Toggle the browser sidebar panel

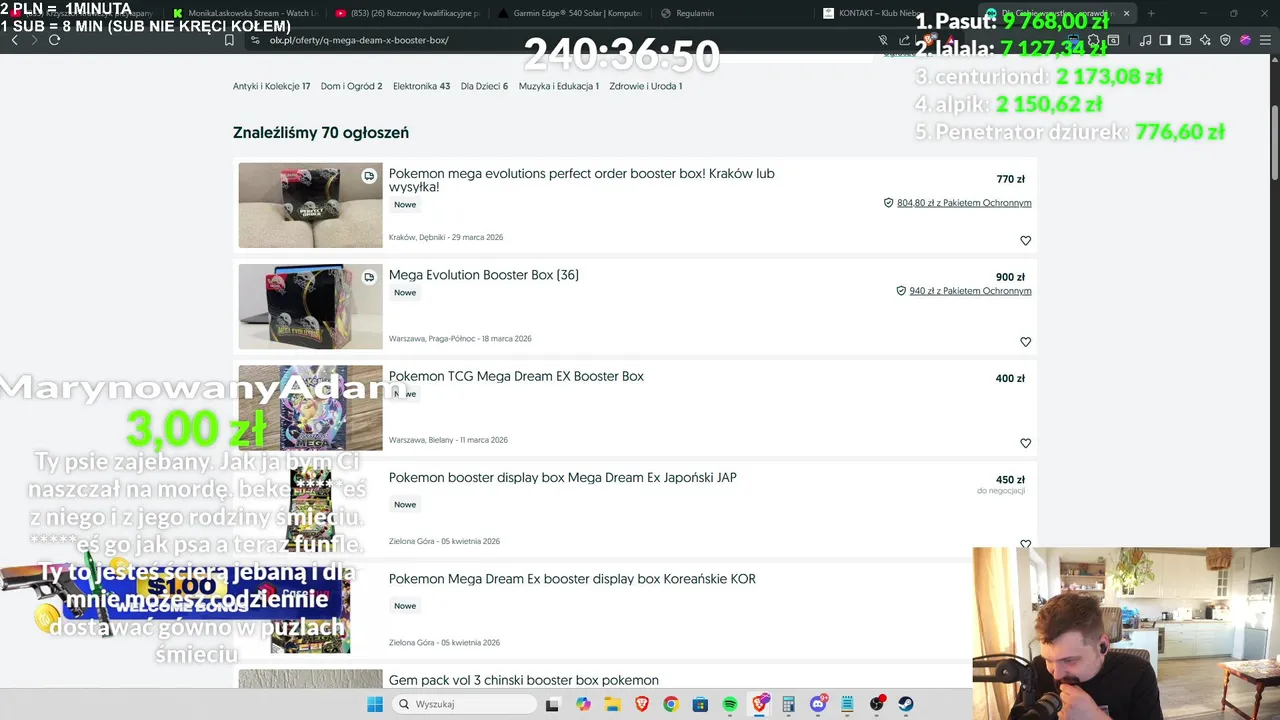click(x=1165, y=40)
